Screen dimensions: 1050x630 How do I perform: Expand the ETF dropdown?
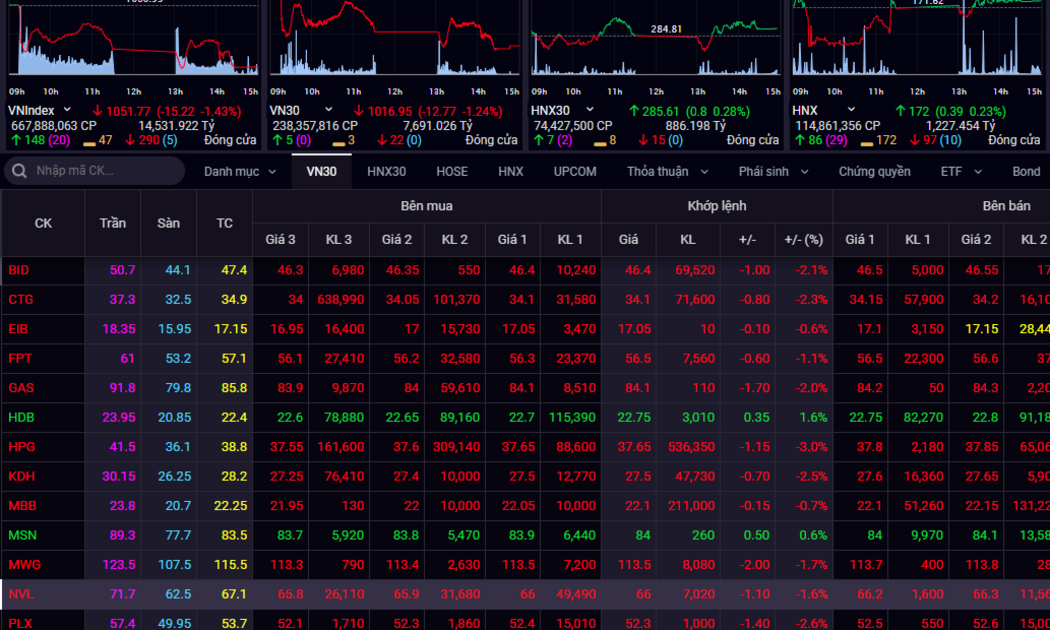tap(959, 171)
